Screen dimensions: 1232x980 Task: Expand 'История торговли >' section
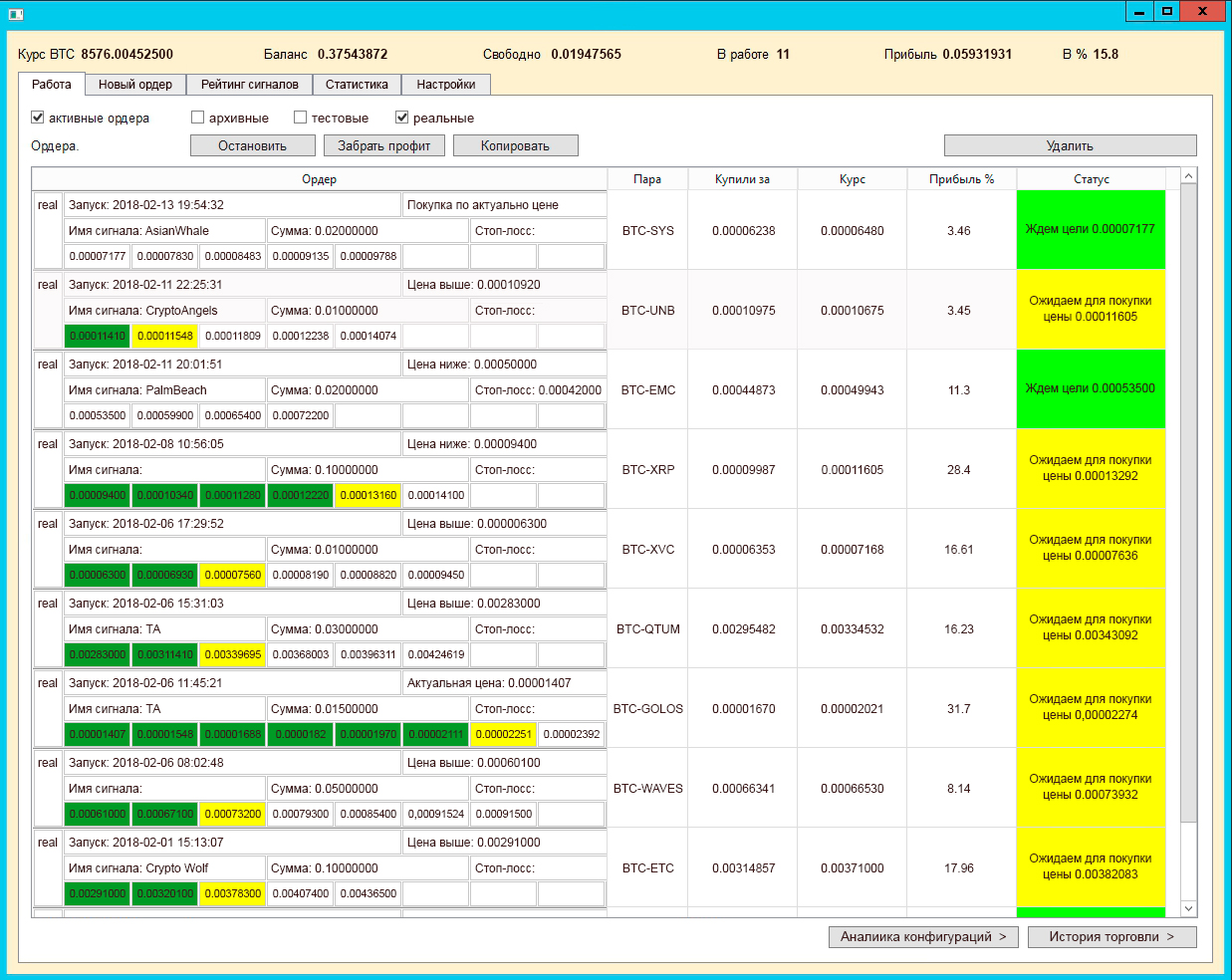pos(1110,937)
